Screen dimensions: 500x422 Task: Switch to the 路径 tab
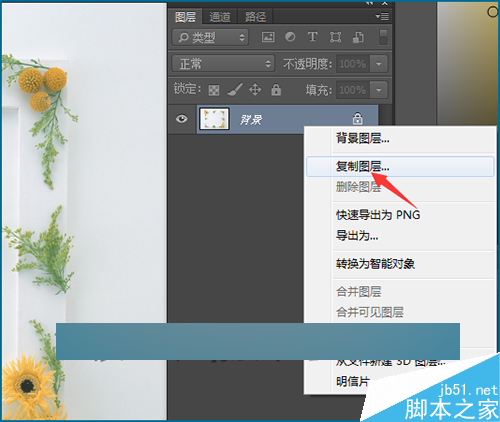click(255, 17)
